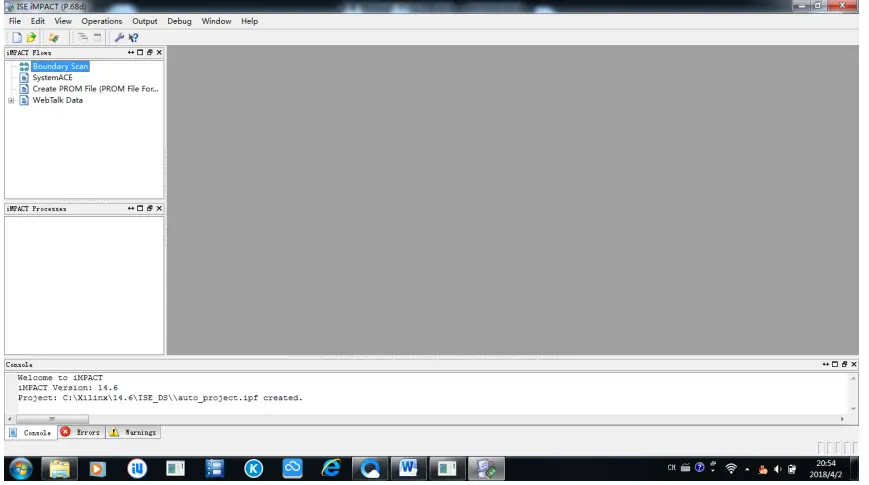The width and height of the screenshot is (869, 485).
Task: Click the auto_project.ipf created console line
Action: (x=160, y=398)
